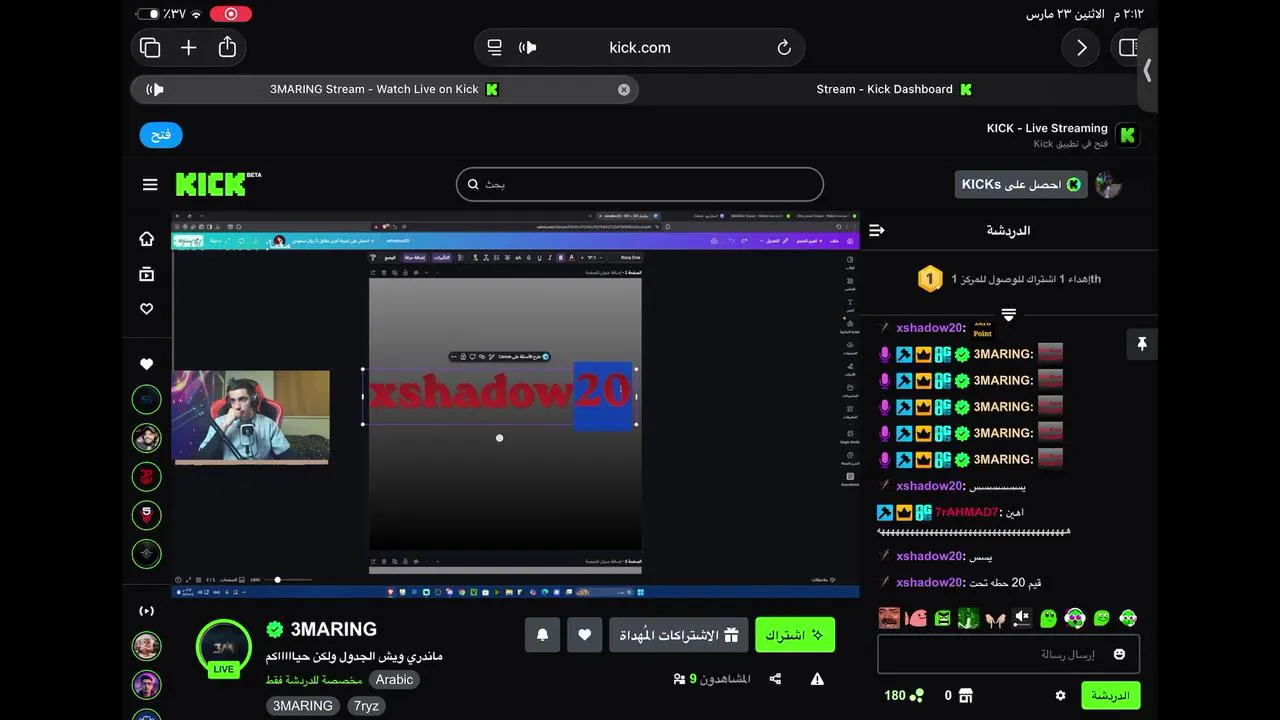Go forward in Safari history
The height and width of the screenshot is (720, 1280).
(1081, 48)
